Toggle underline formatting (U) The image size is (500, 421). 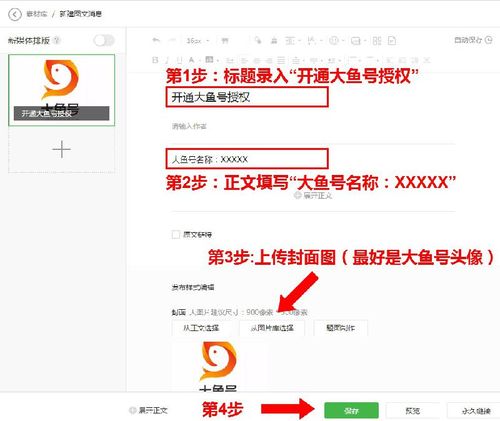pyautogui.click(x=179, y=60)
